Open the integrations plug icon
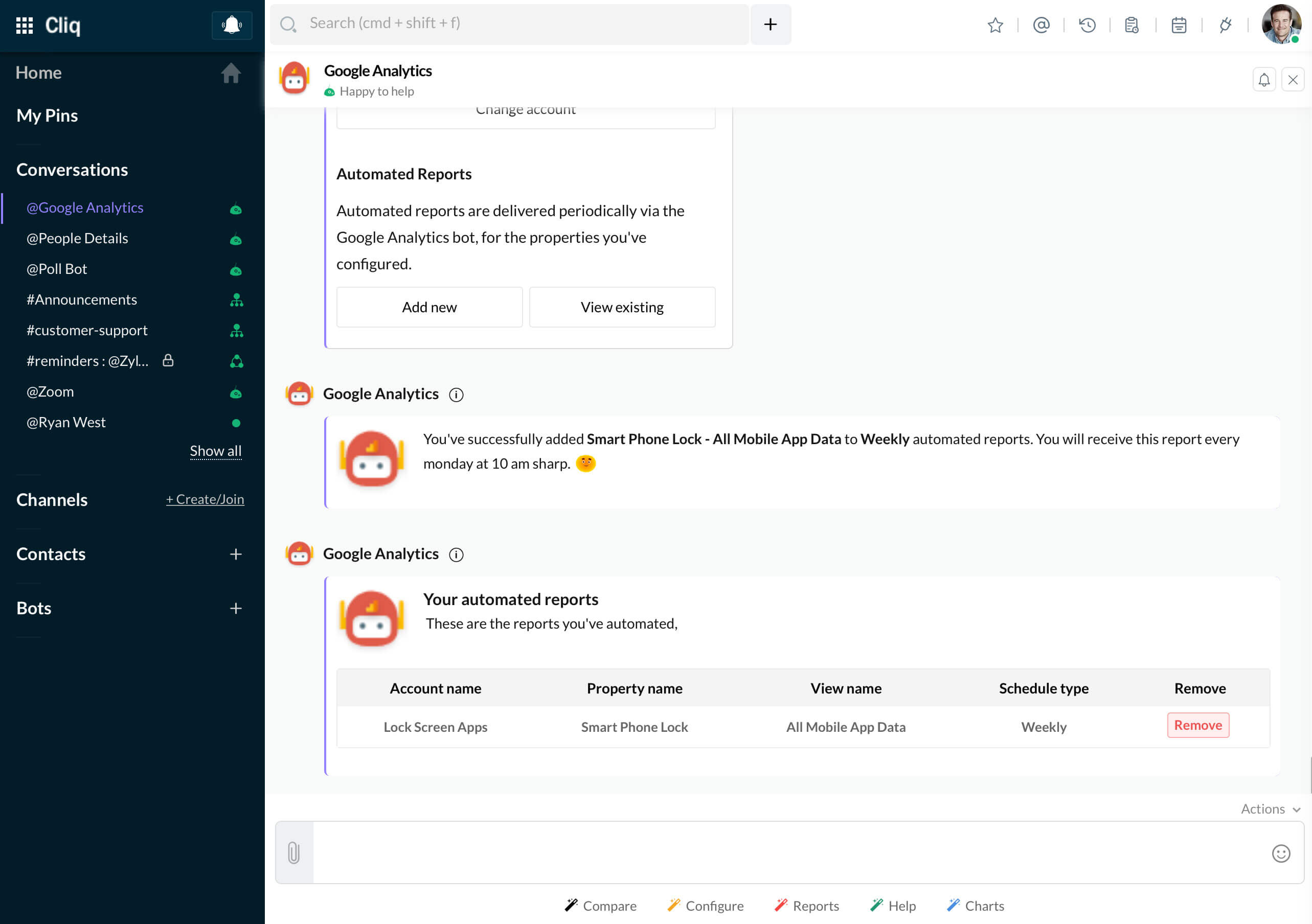The width and height of the screenshot is (1312, 924). [1225, 25]
